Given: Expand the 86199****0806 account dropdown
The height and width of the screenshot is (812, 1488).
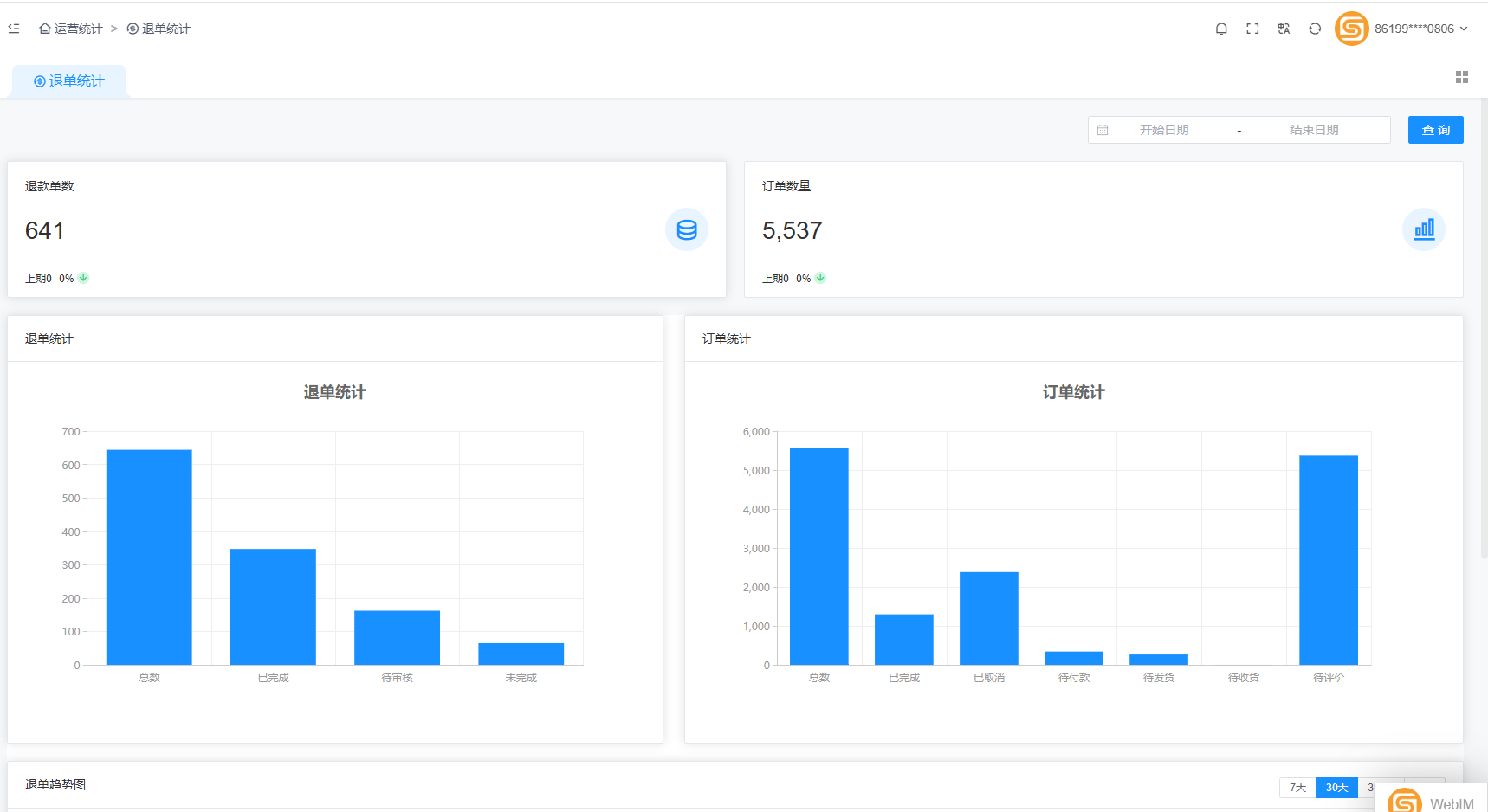Looking at the screenshot, I should [1420, 29].
